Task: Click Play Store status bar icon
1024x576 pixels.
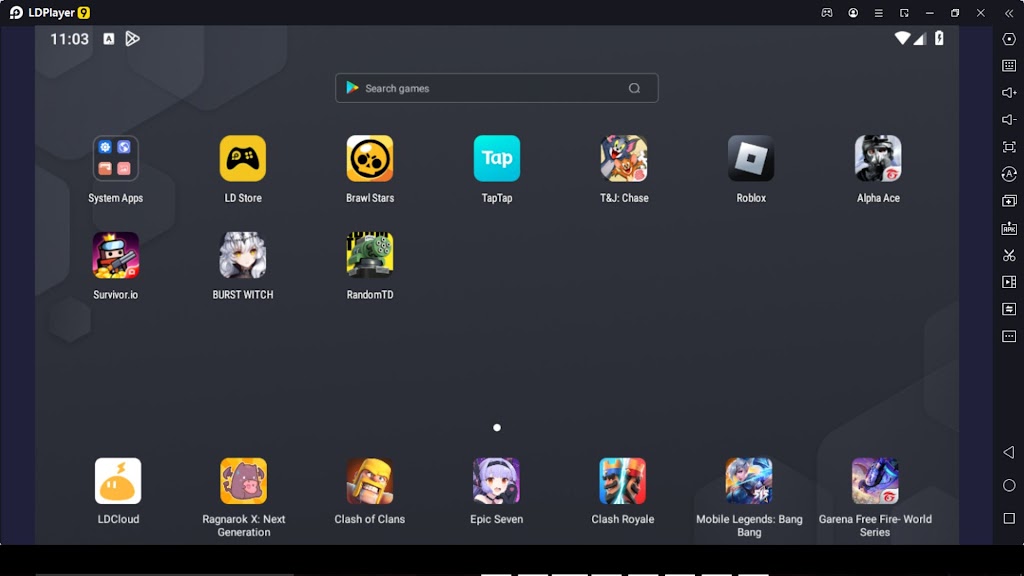Action: point(133,39)
